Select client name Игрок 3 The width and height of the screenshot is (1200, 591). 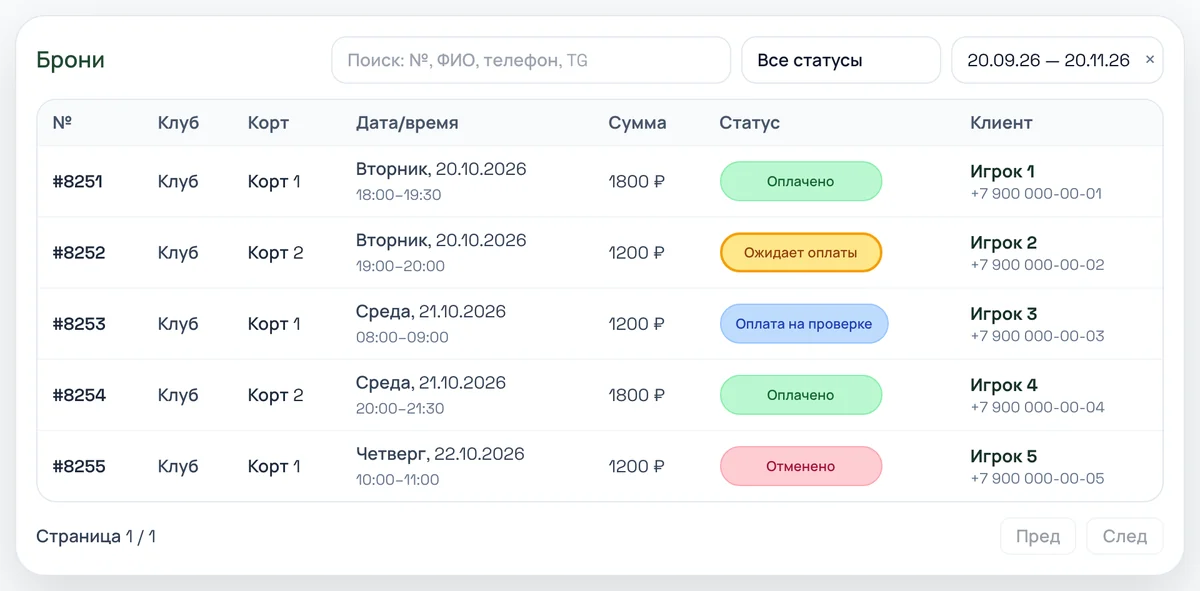1003,313
